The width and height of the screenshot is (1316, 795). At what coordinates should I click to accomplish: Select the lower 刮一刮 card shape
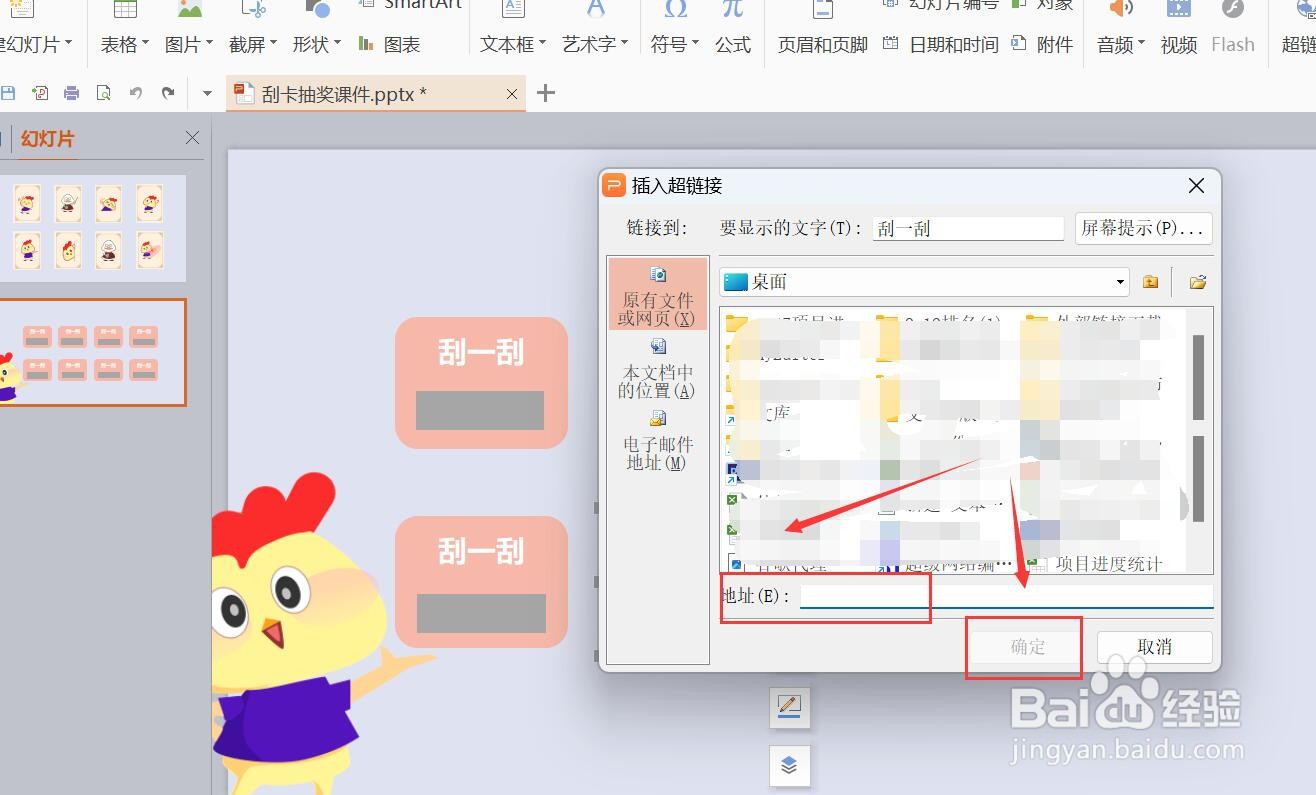481,582
